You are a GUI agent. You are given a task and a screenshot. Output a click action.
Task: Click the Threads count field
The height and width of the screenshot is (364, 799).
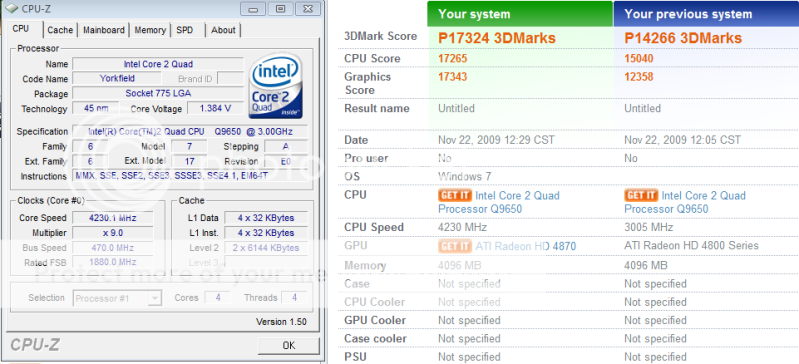point(294,297)
